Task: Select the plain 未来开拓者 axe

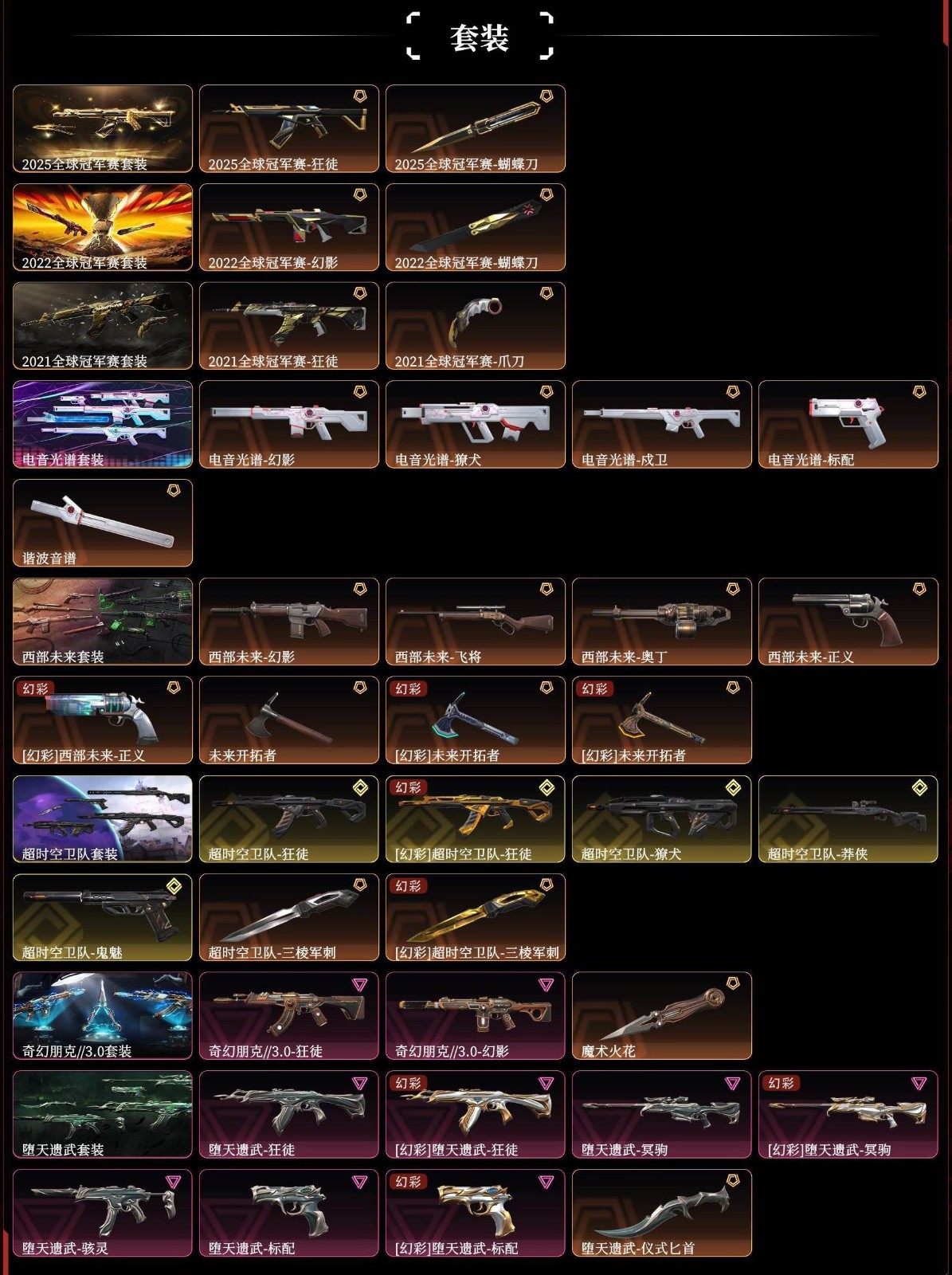Action: (x=289, y=720)
